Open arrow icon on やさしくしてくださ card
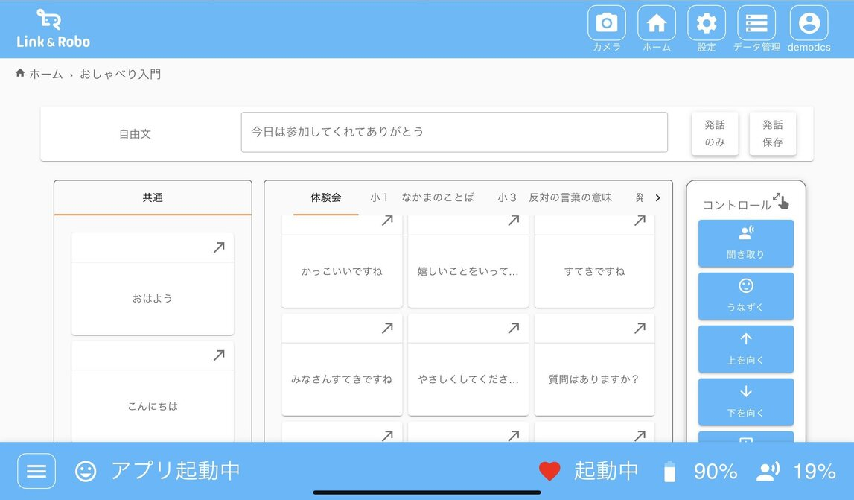Screen dimensions: 854x500 (x=514, y=328)
